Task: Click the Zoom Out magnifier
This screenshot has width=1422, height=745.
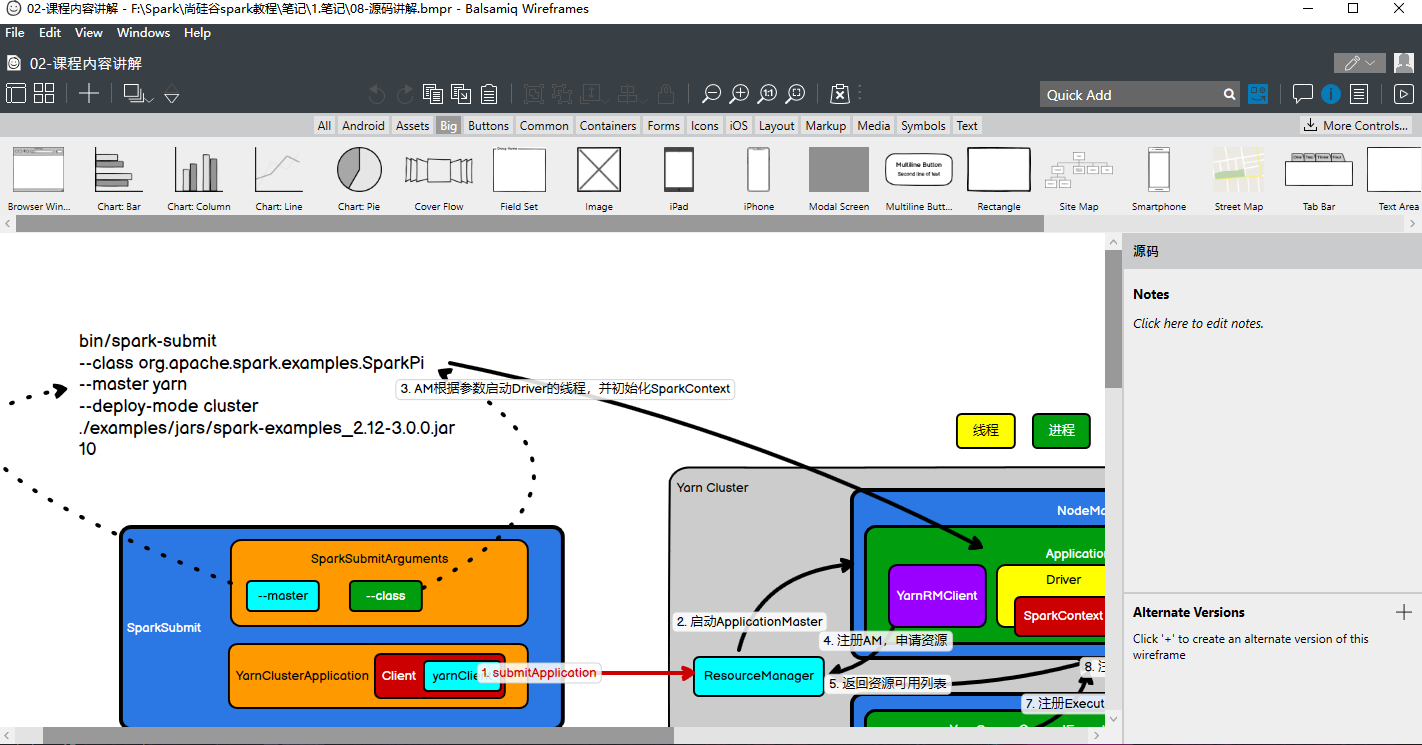Action: click(x=711, y=94)
